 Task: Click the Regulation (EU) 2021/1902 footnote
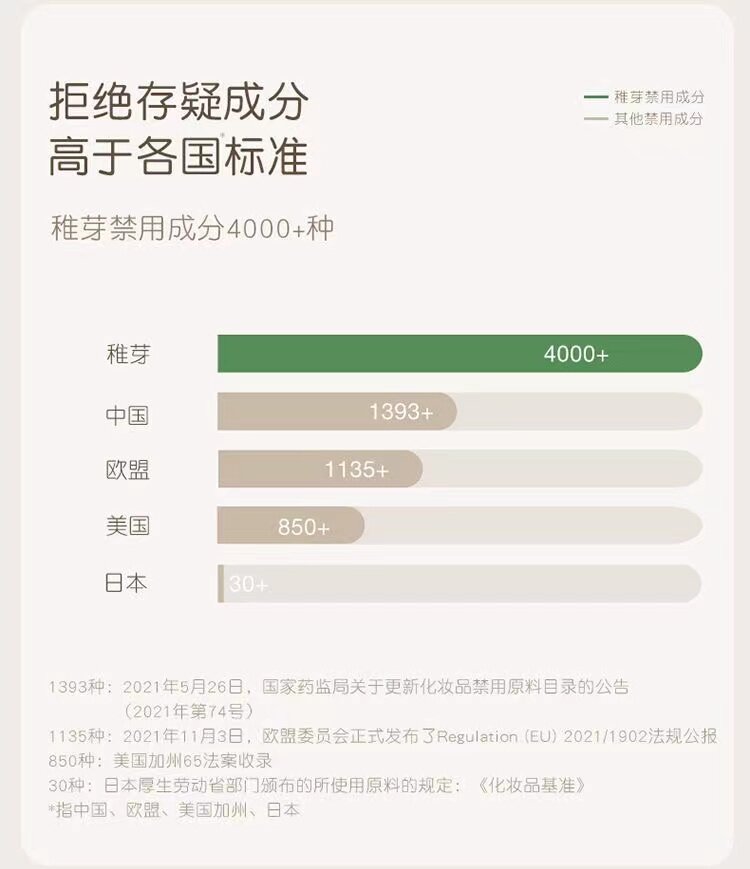pyautogui.click(x=382, y=736)
